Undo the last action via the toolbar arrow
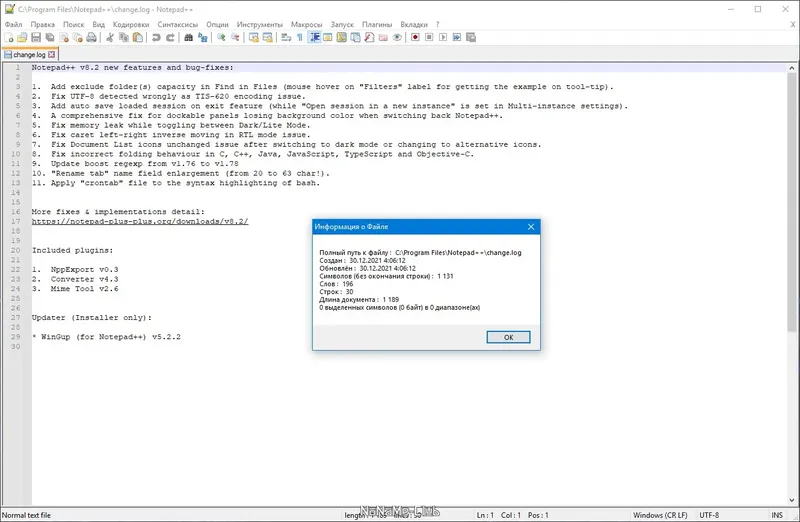Image resolution: width=800 pixels, height=522 pixels. coord(156,37)
